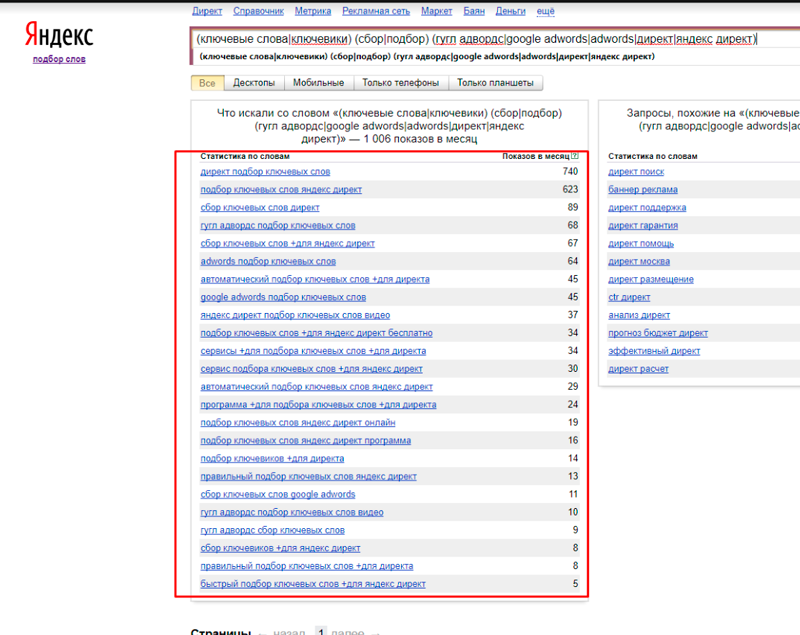Open Справочник in top navigation

259,11
